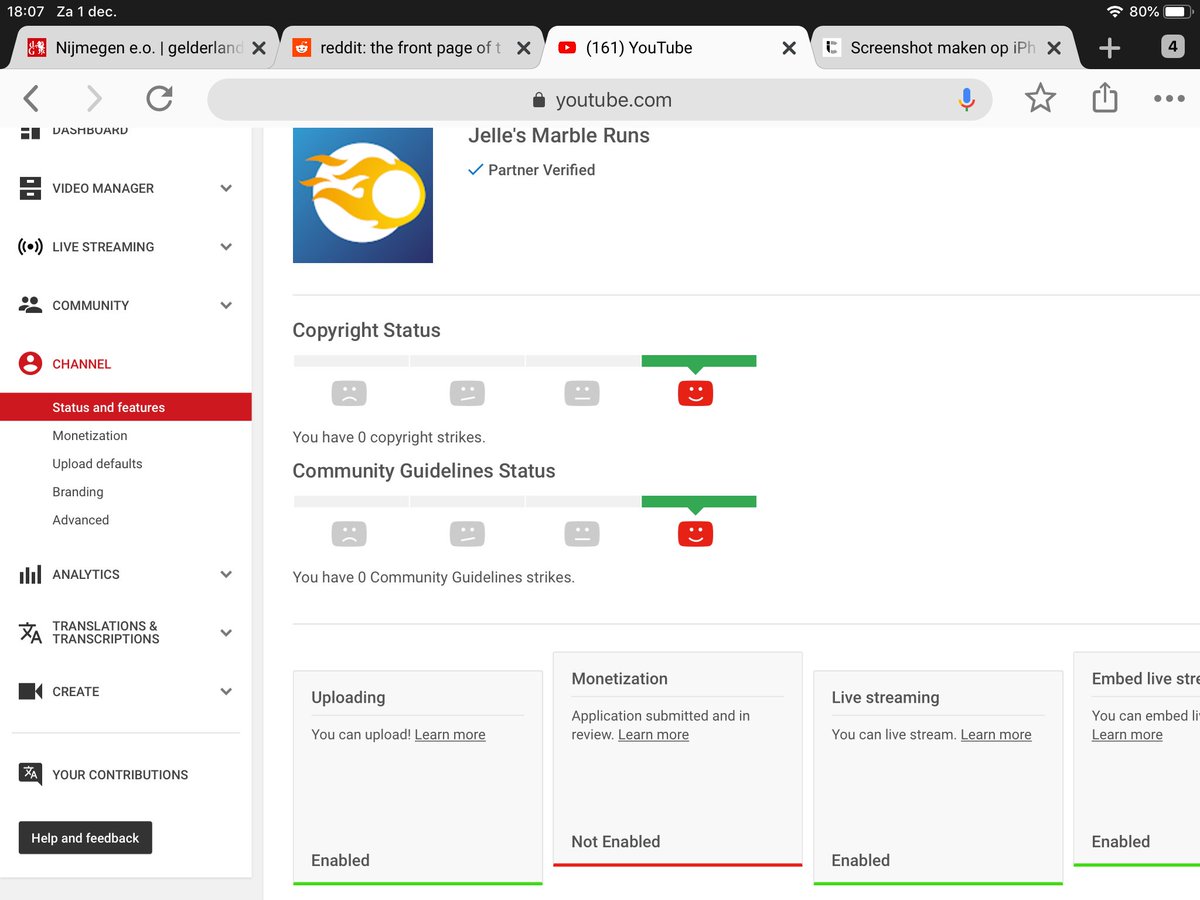Click the red smiley under Copyright Status
1200x900 pixels.
(x=695, y=393)
